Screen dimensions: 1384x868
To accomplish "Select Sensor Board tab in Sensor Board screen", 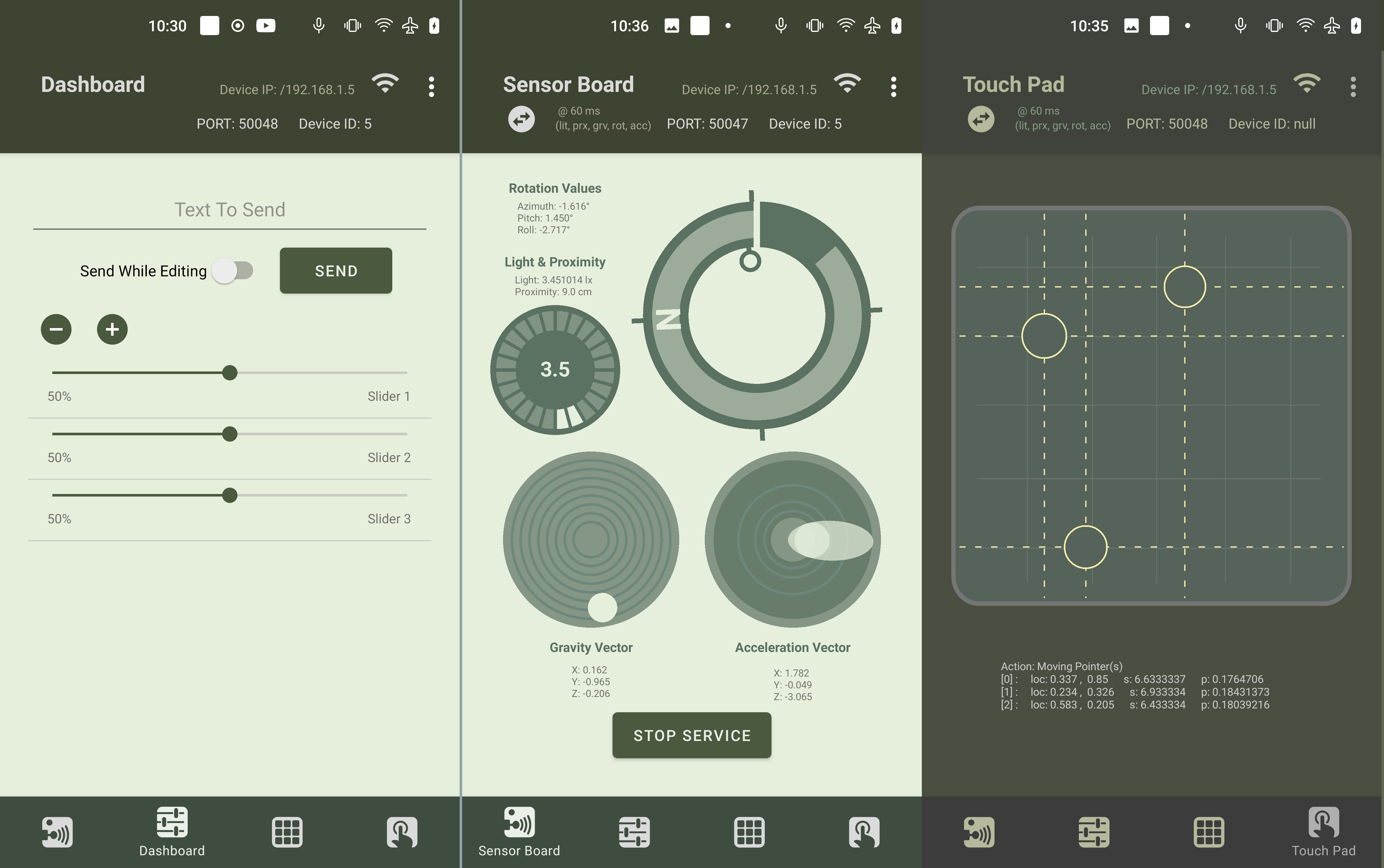I will 519,832.
